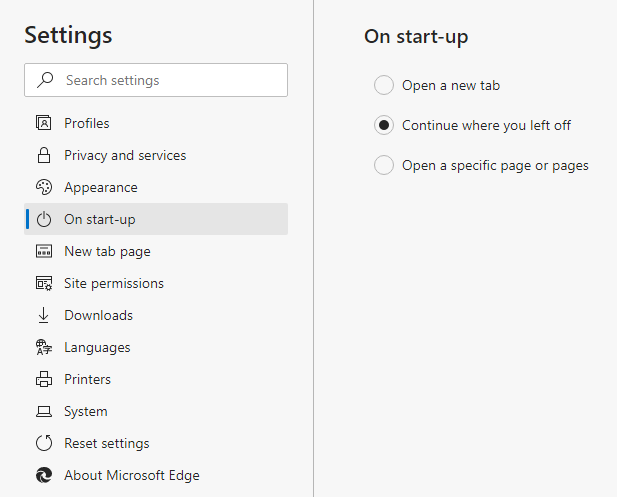Select Open a new tab radio button
This screenshot has width=617, height=497.
coord(384,85)
